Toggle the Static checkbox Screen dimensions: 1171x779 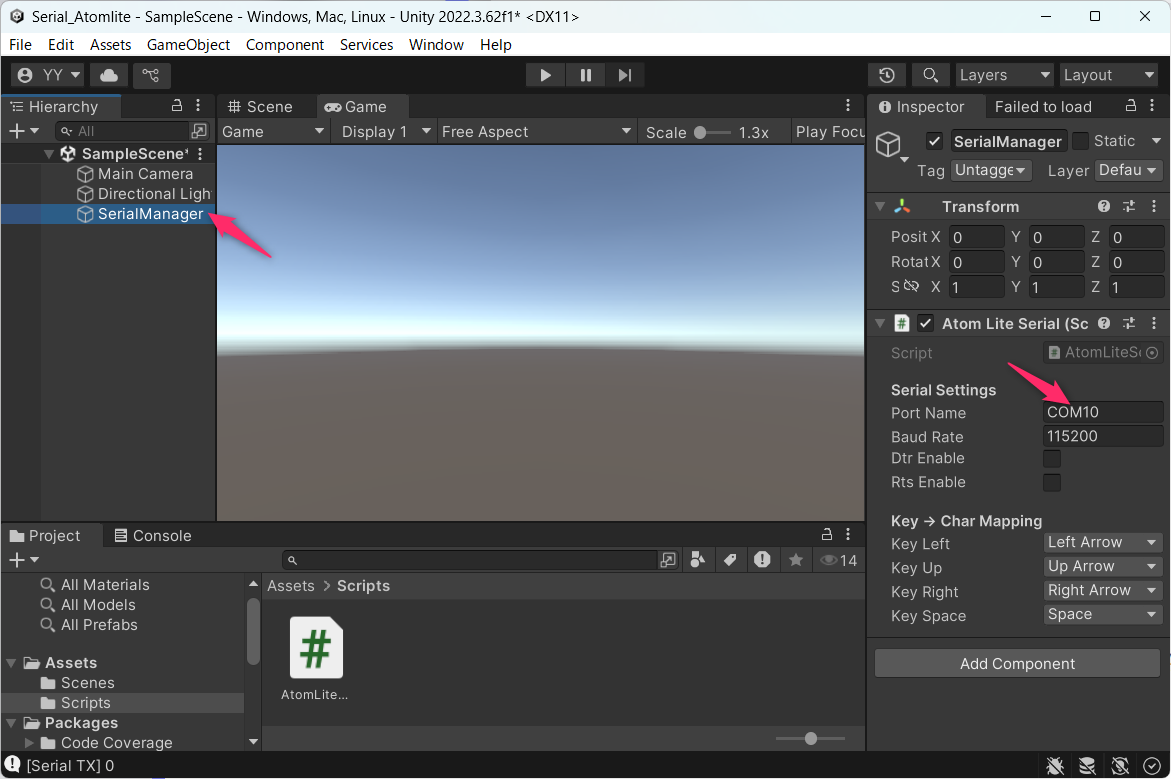1080,141
